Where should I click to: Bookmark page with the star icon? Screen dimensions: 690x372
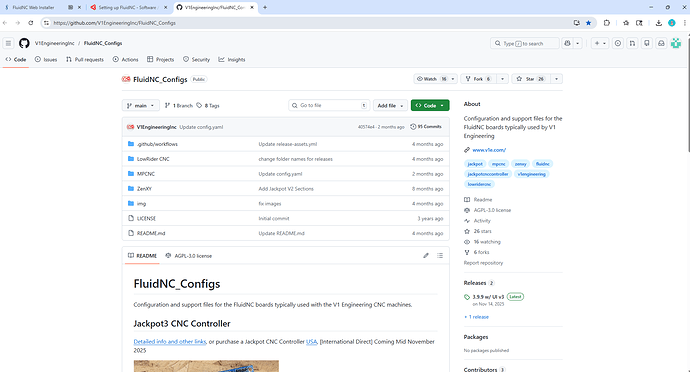[x=588, y=23]
